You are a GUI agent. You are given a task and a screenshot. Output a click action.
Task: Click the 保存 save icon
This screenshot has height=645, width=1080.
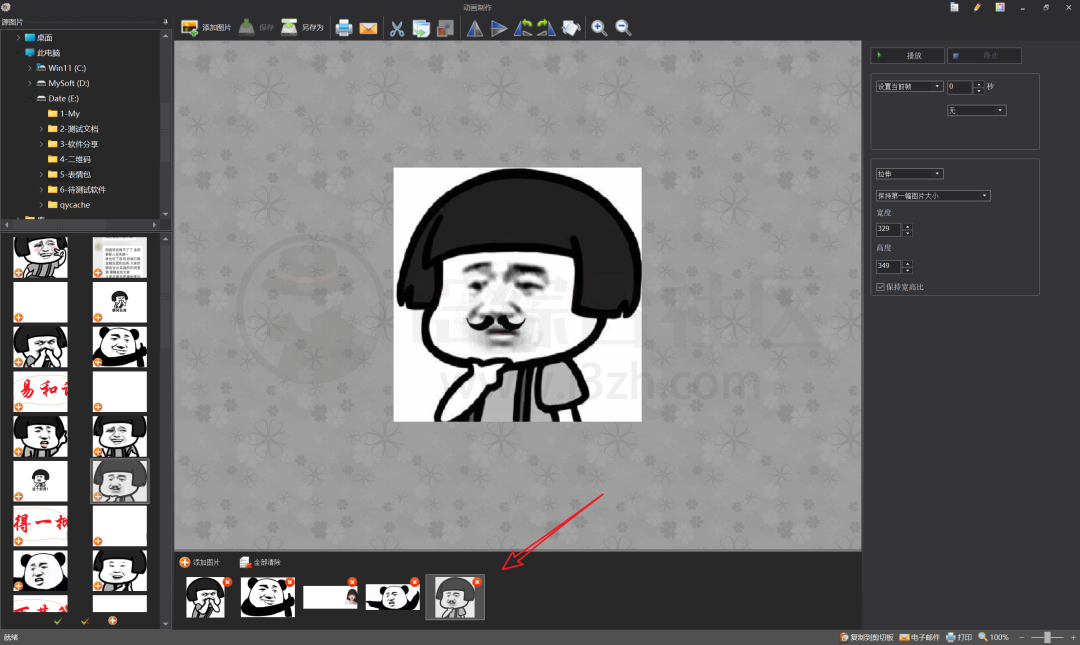247,28
